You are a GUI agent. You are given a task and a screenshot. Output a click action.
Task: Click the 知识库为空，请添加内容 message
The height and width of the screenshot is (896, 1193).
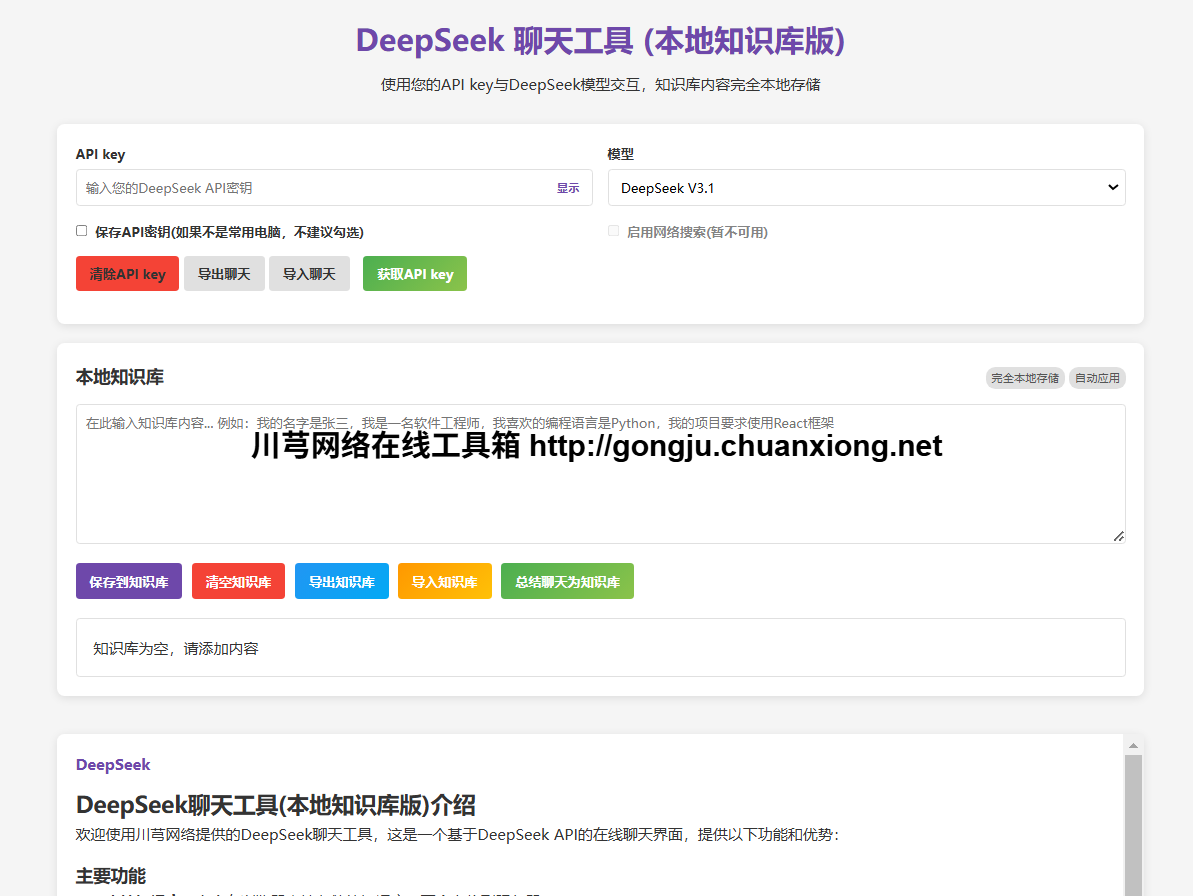click(176, 649)
